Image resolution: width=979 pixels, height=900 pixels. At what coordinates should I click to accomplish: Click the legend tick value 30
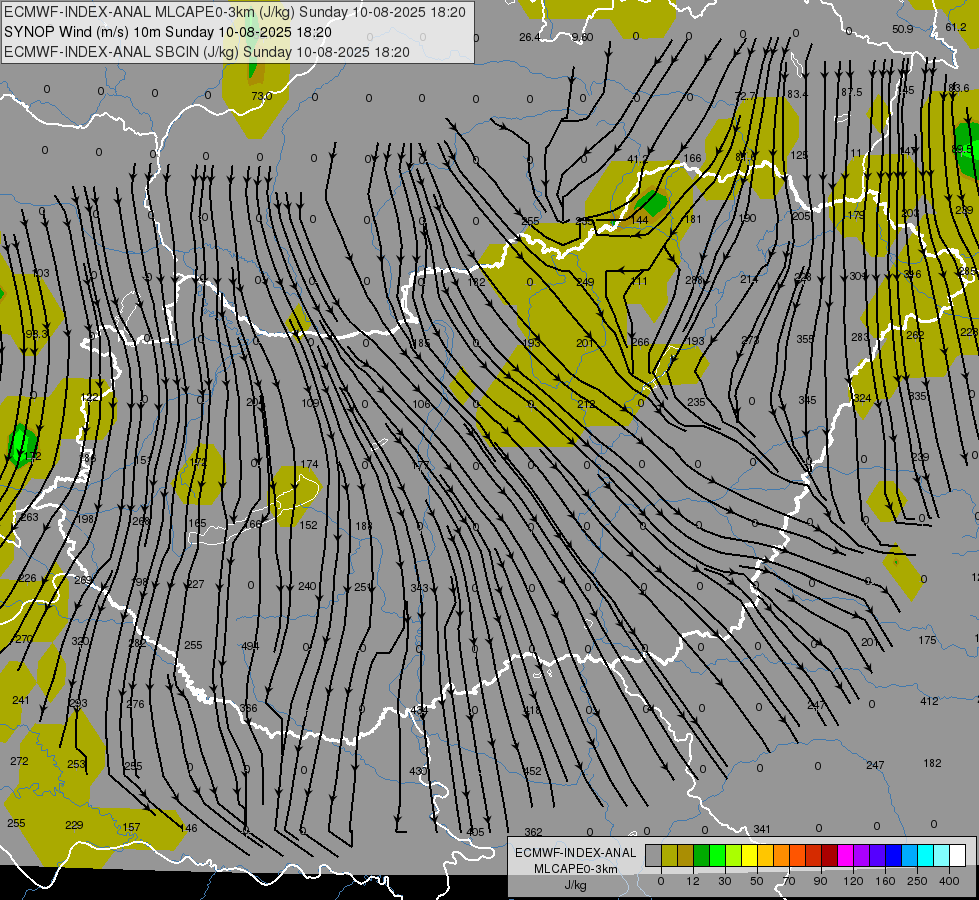pos(724,881)
